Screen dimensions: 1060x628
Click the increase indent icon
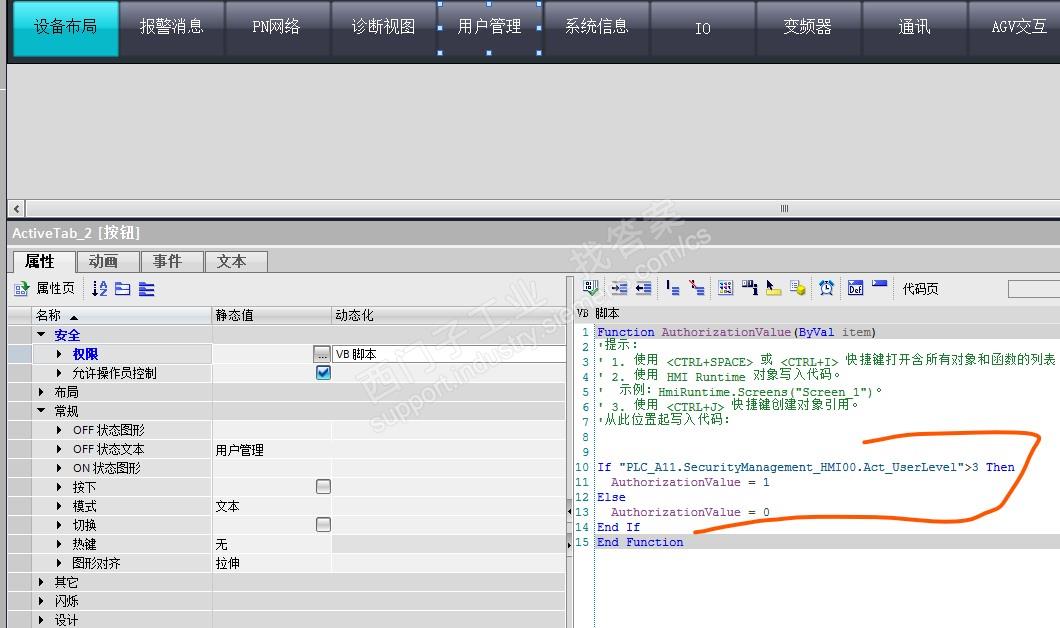point(619,288)
